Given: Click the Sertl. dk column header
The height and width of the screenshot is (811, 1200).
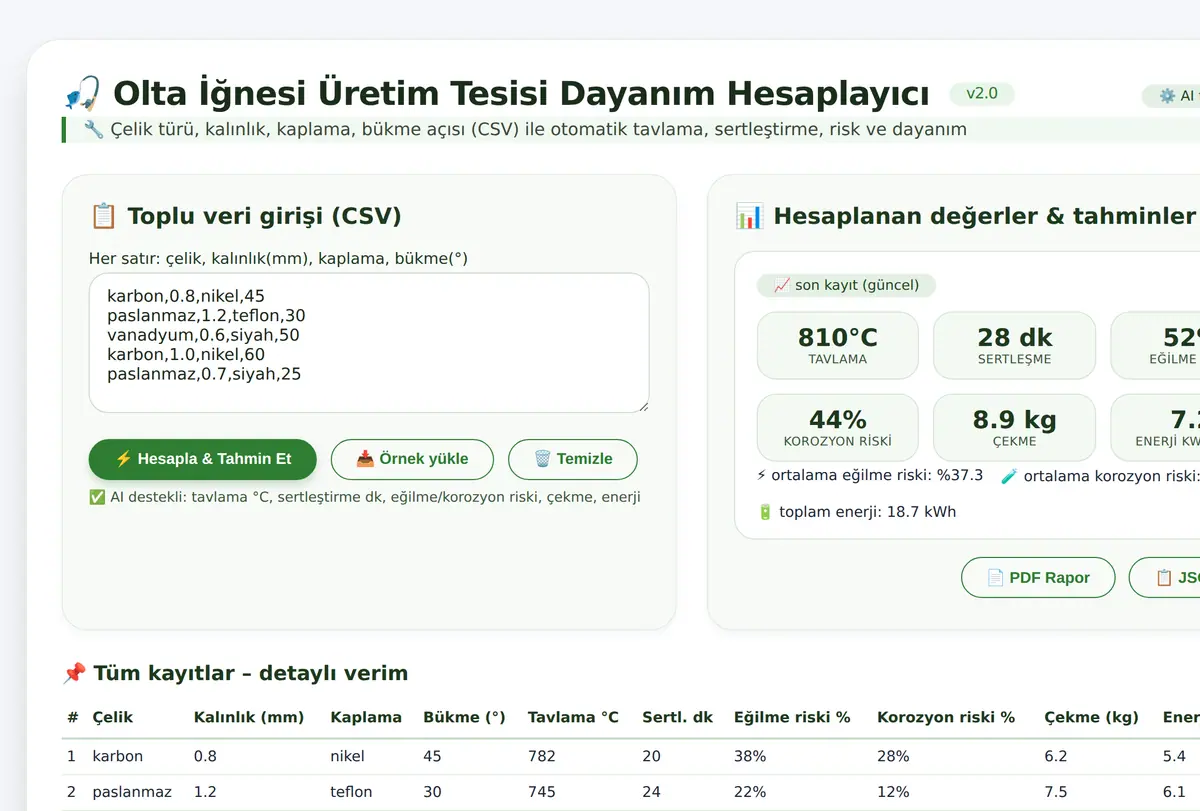Looking at the screenshot, I should 678,717.
